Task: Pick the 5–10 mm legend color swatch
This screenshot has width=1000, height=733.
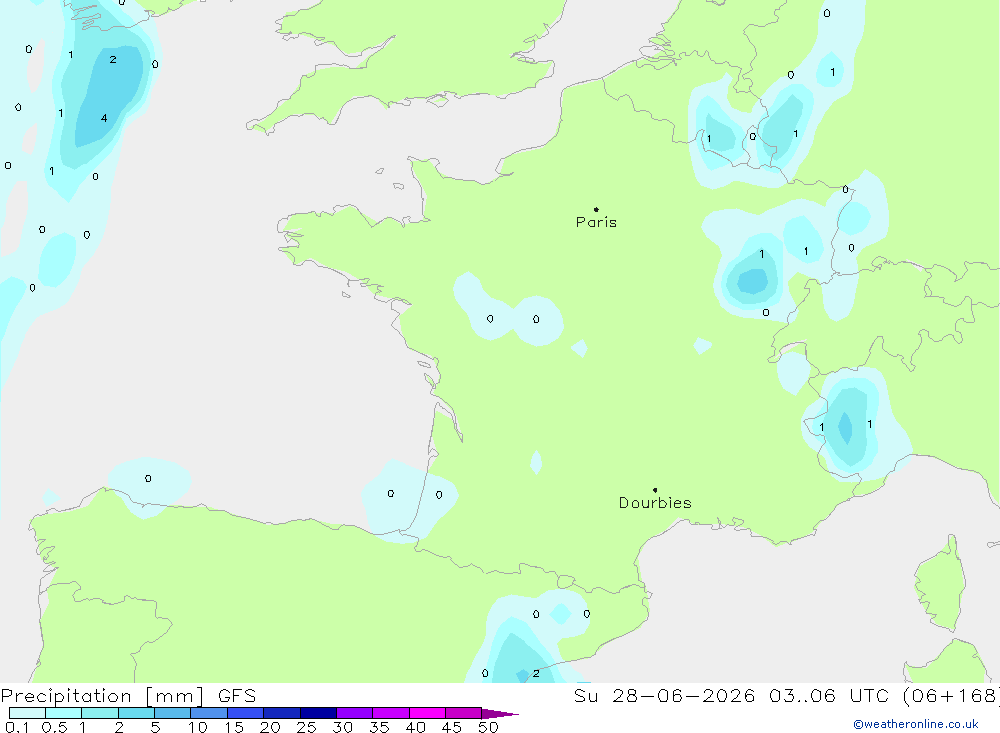Action: (x=172, y=713)
